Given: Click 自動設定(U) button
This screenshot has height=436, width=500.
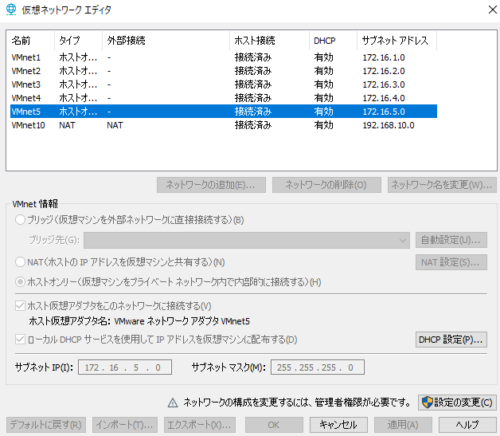Looking at the screenshot, I should coord(451,240).
